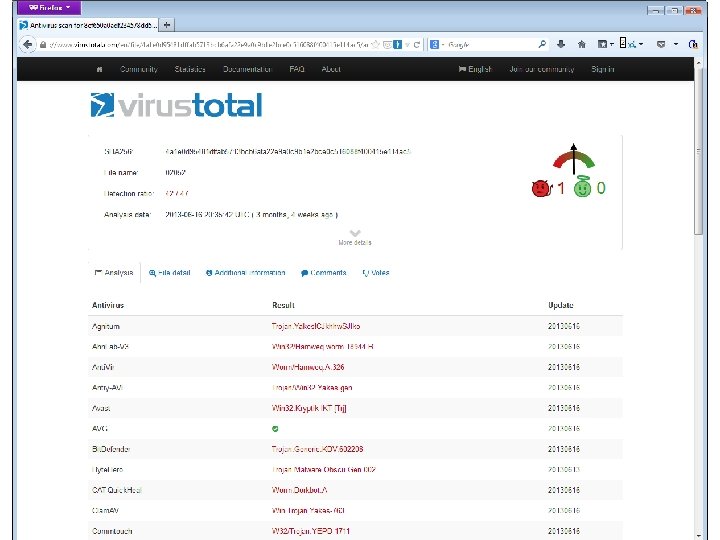720x540 pixels.
Task: Click the blue icon in address bar
Action: [398, 45]
